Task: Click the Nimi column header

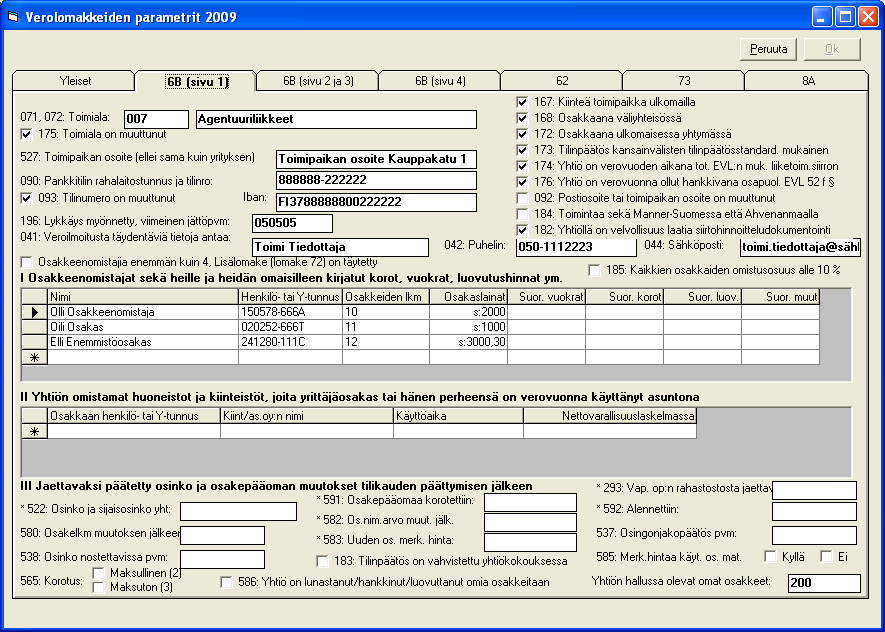Action: click(143, 297)
